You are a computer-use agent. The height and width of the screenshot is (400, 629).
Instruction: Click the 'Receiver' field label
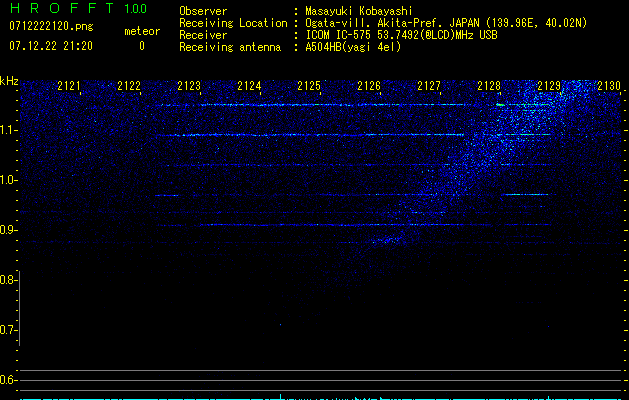[x=203, y=35]
